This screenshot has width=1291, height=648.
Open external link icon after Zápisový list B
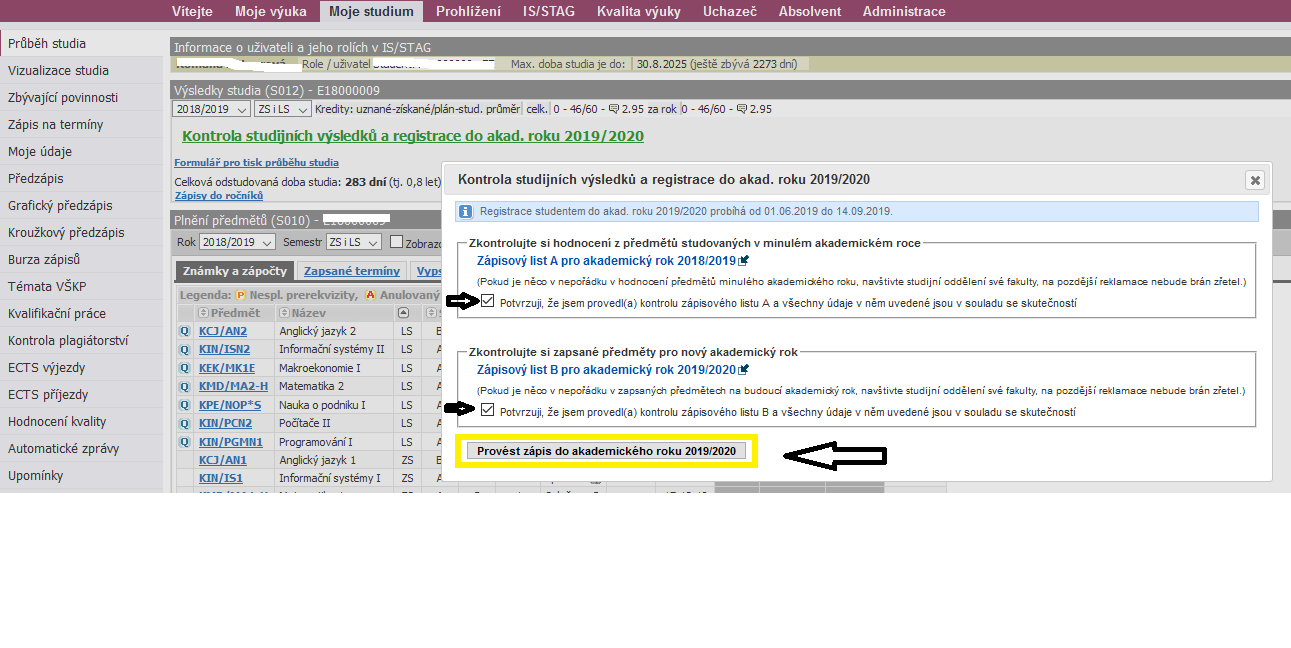tap(743, 370)
